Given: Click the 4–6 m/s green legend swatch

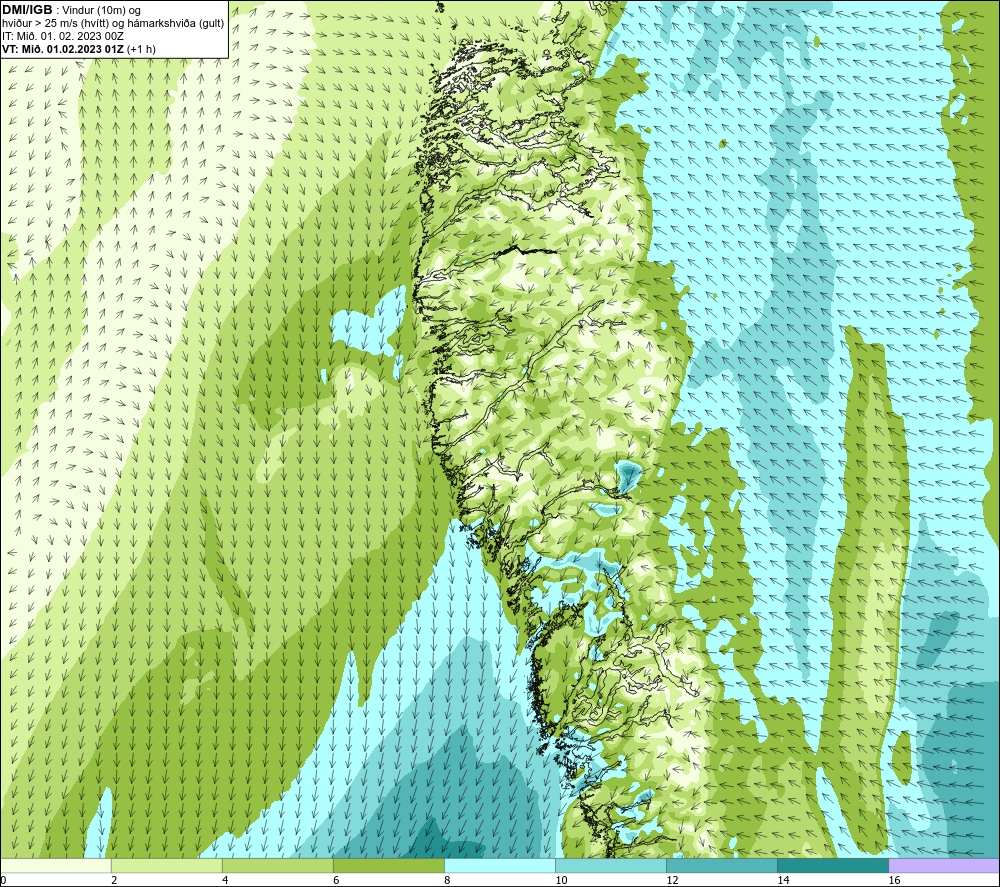Looking at the screenshot, I should pyautogui.click(x=278, y=865).
